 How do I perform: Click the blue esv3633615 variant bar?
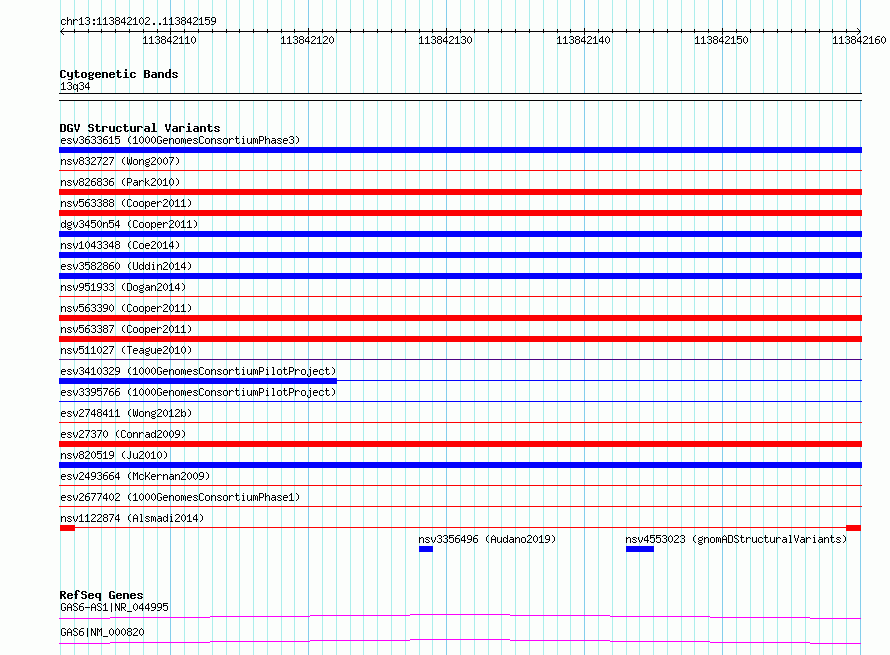[x=460, y=150]
